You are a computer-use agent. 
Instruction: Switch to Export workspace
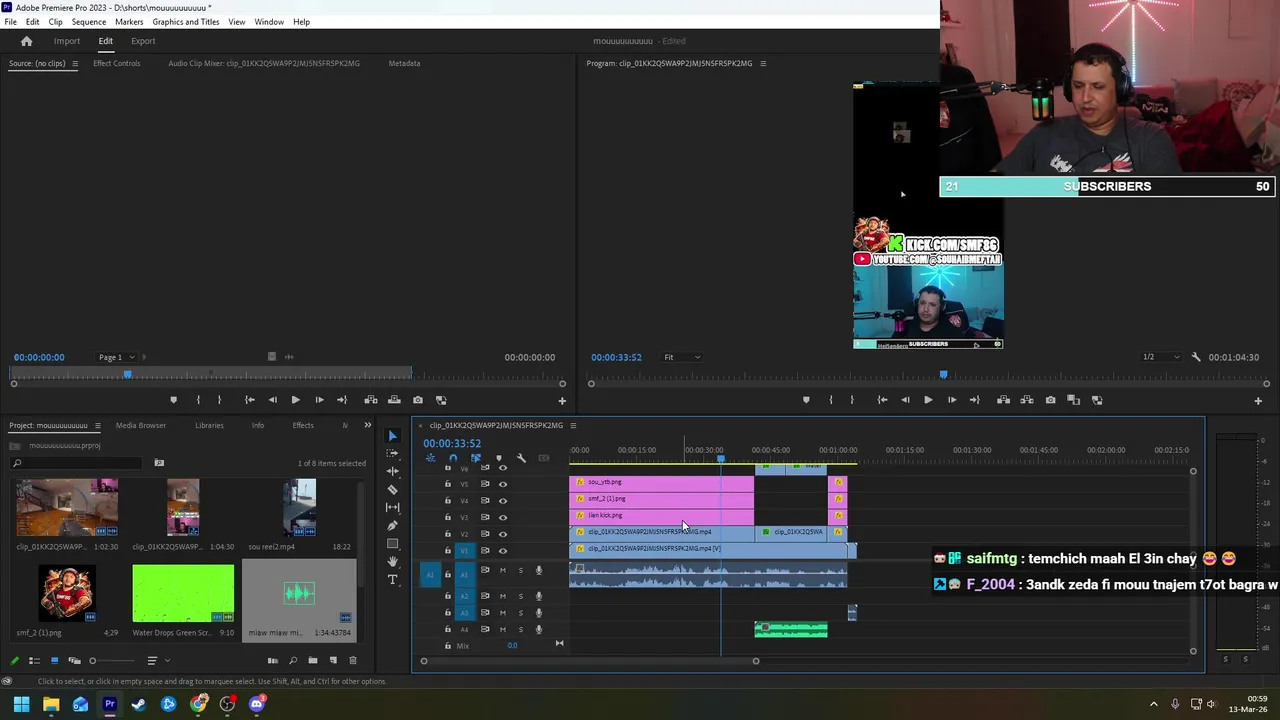[x=143, y=41]
